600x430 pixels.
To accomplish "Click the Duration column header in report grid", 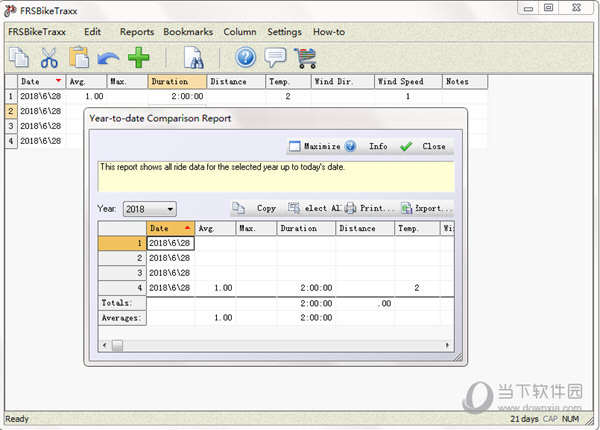I will pos(306,228).
